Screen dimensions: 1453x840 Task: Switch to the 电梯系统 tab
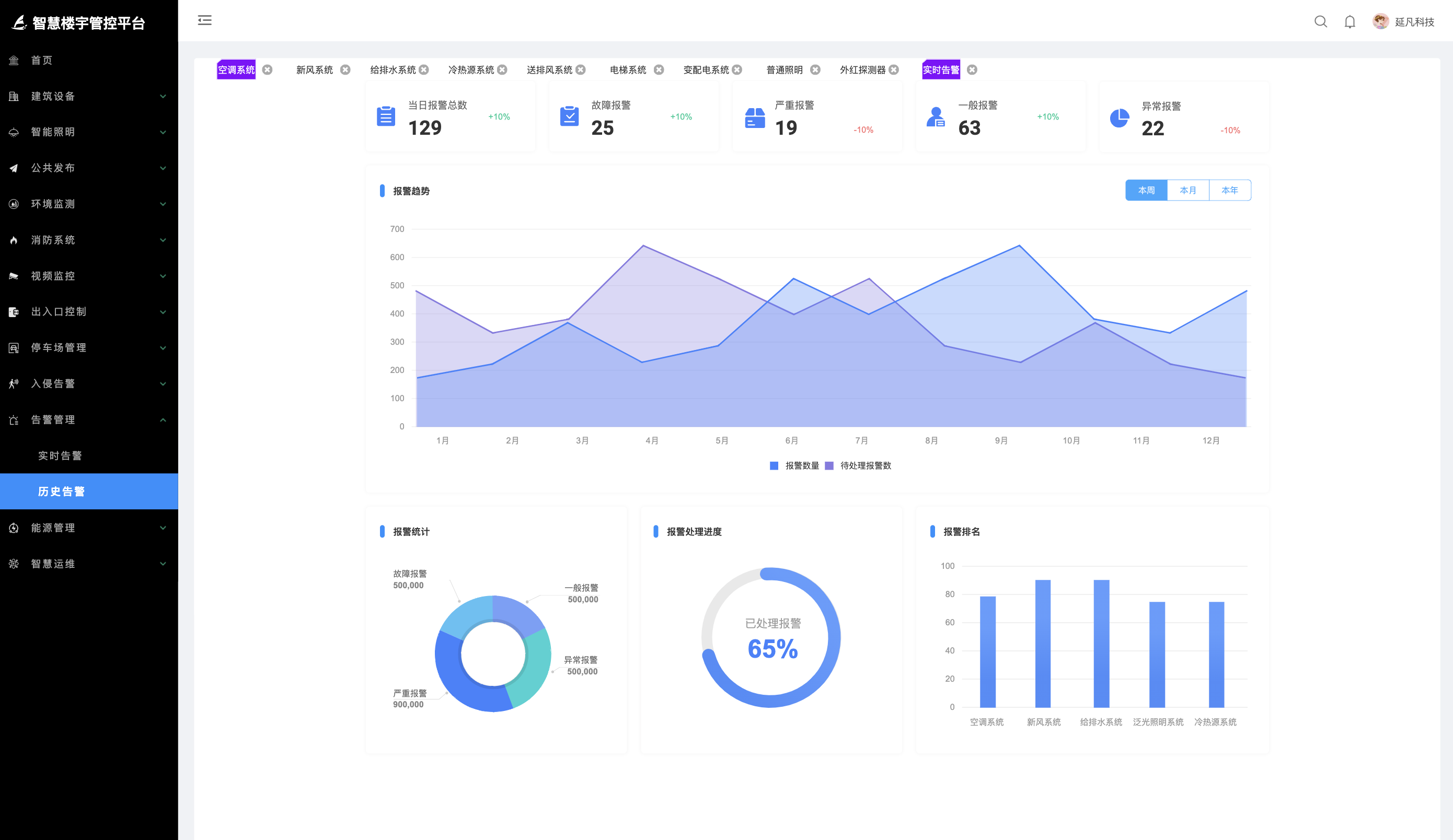click(x=627, y=69)
